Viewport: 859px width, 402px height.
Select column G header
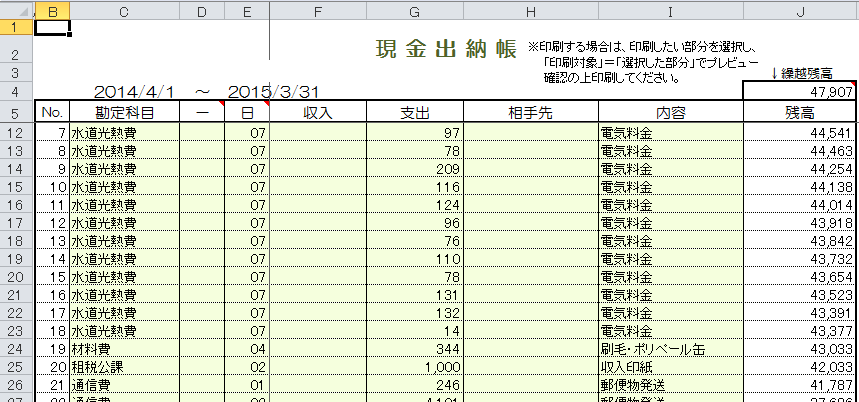click(x=414, y=9)
